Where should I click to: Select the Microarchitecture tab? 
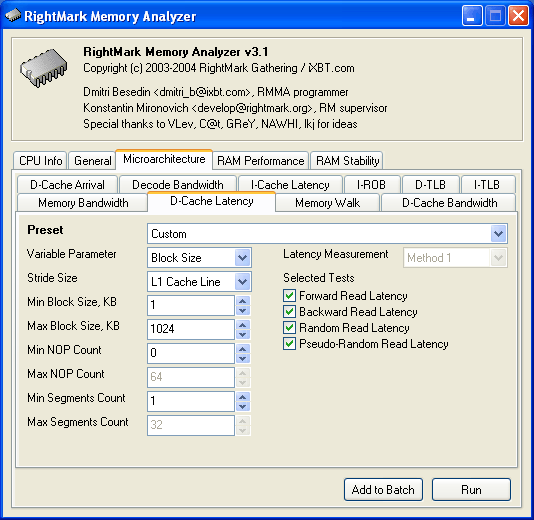[x=164, y=159]
